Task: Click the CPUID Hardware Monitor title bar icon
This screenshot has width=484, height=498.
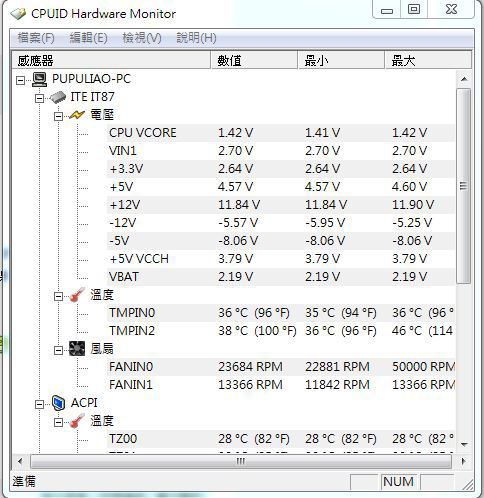Action: [18, 14]
